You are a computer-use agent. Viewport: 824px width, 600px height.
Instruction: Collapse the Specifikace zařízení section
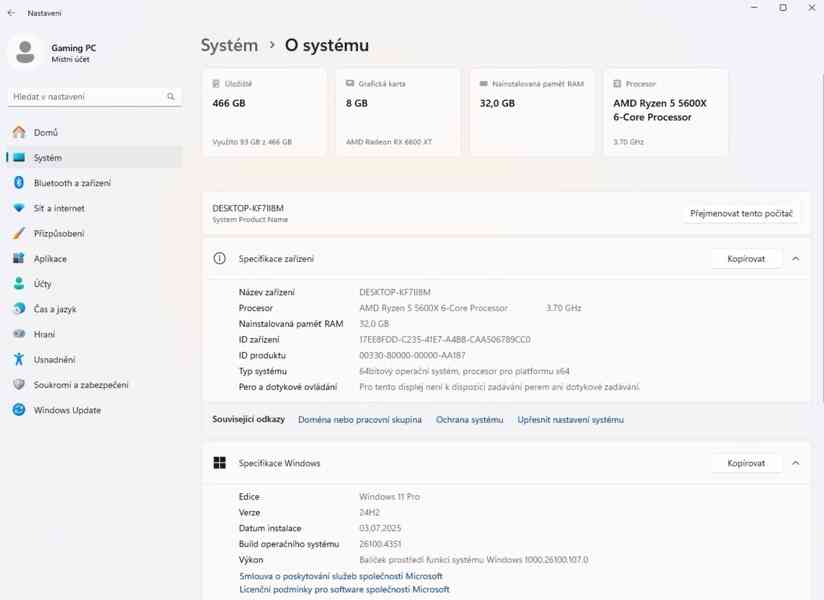point(796,258)
